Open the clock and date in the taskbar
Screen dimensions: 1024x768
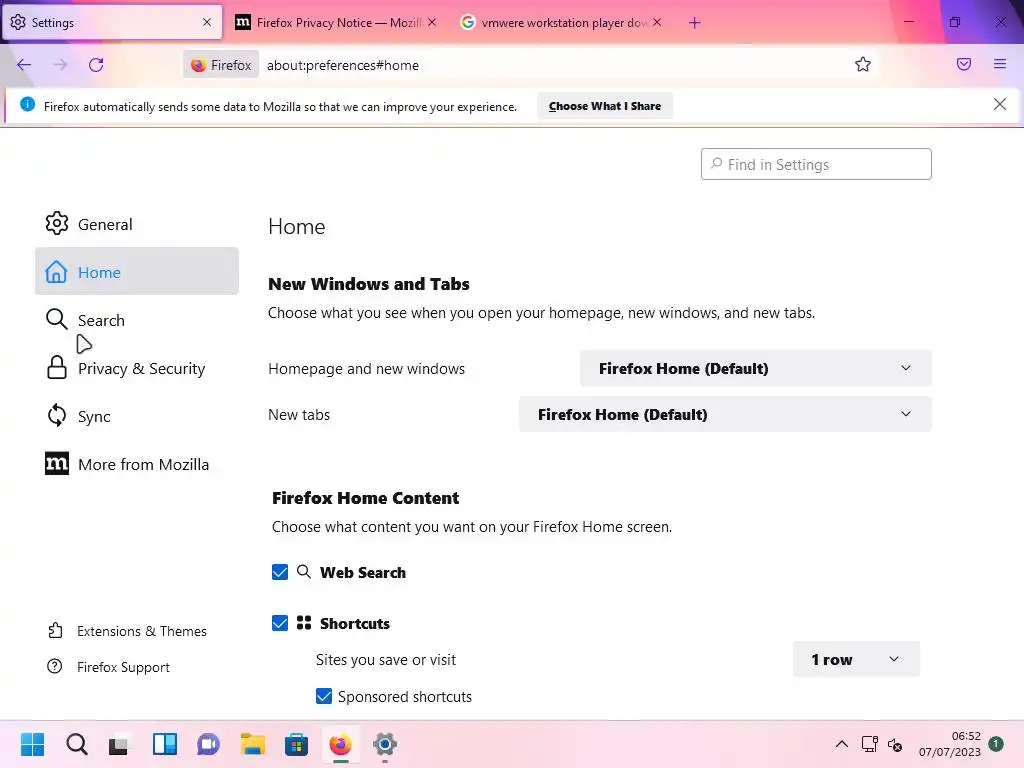point(950,744)
